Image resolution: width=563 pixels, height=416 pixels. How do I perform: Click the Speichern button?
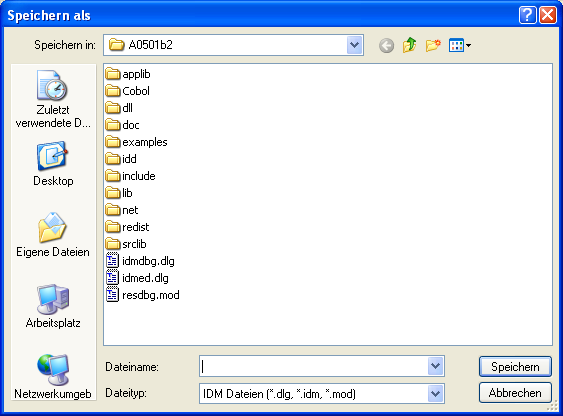click(515, 366)
